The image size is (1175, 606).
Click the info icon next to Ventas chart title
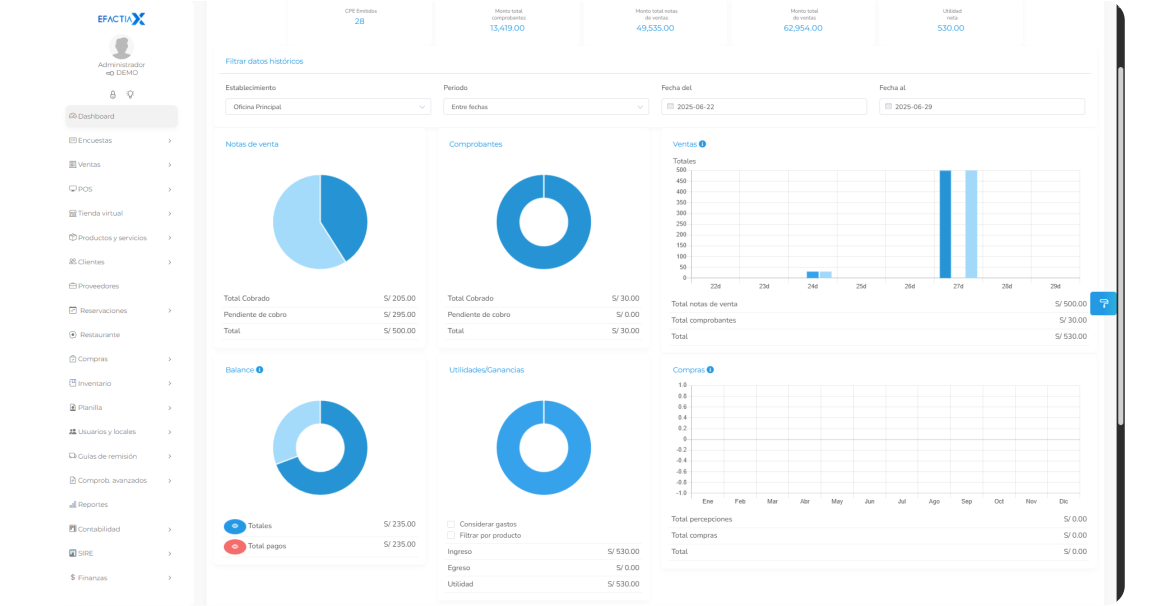[702, 144]
